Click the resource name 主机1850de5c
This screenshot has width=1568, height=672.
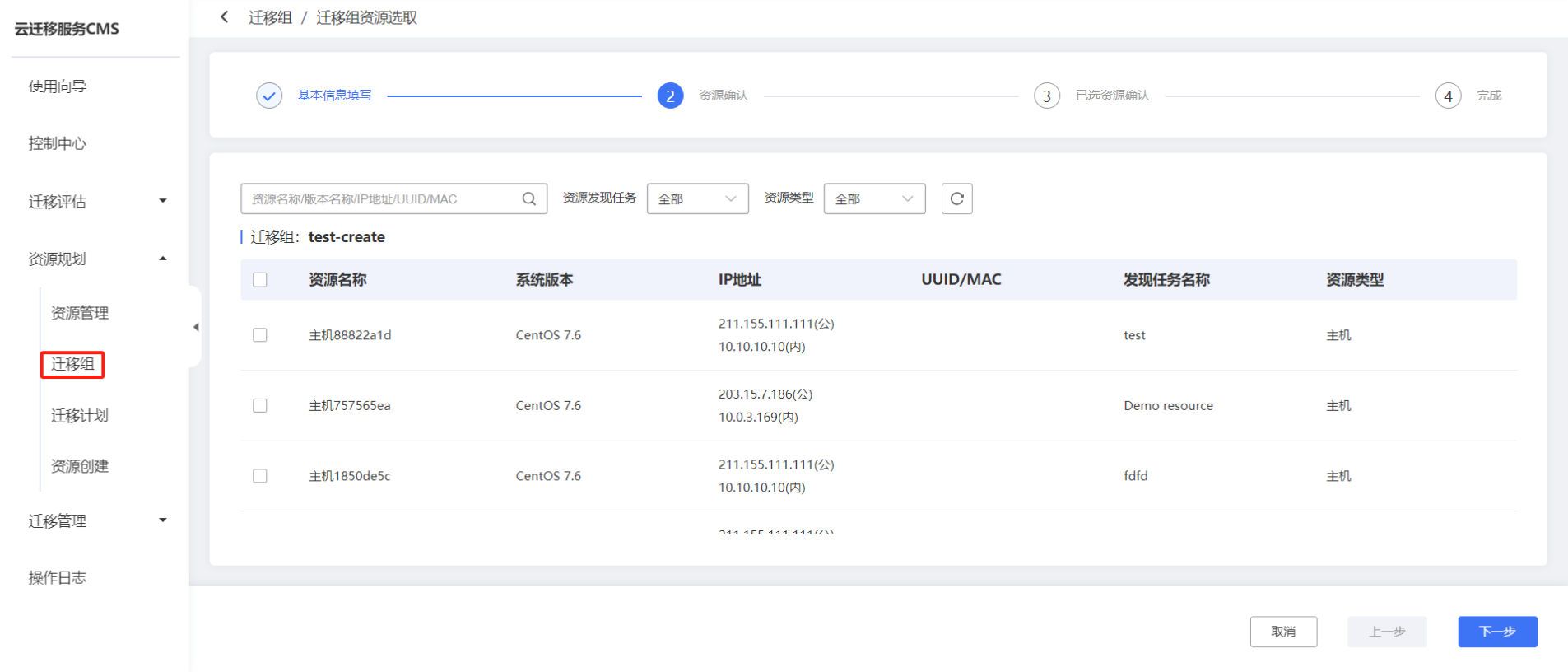click(x=350, y=476)
